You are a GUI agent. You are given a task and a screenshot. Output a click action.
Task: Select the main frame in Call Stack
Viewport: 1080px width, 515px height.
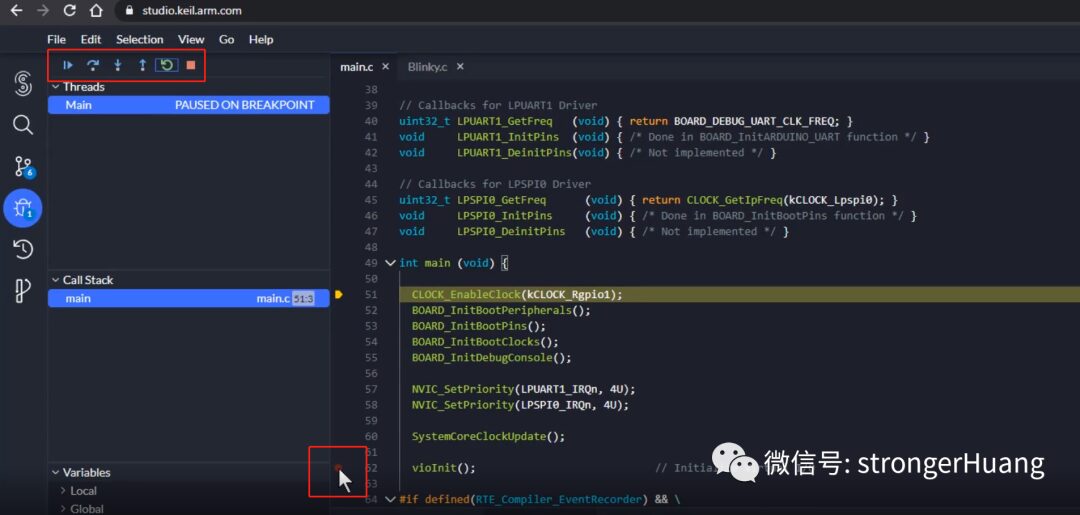(x=78, y=298)
